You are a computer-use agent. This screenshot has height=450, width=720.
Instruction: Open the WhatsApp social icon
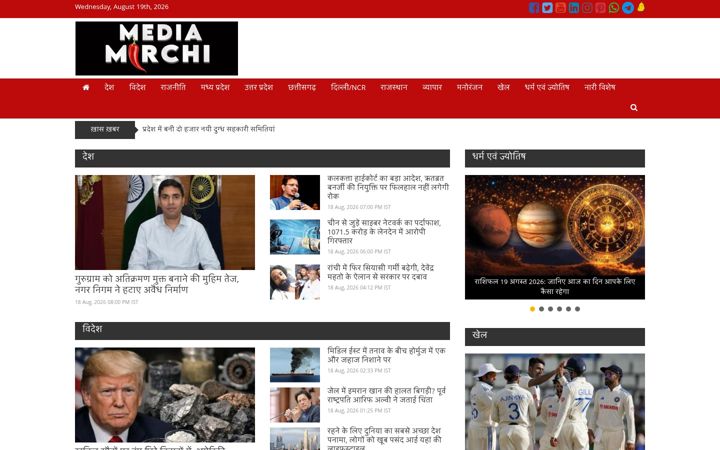[614, 8]
